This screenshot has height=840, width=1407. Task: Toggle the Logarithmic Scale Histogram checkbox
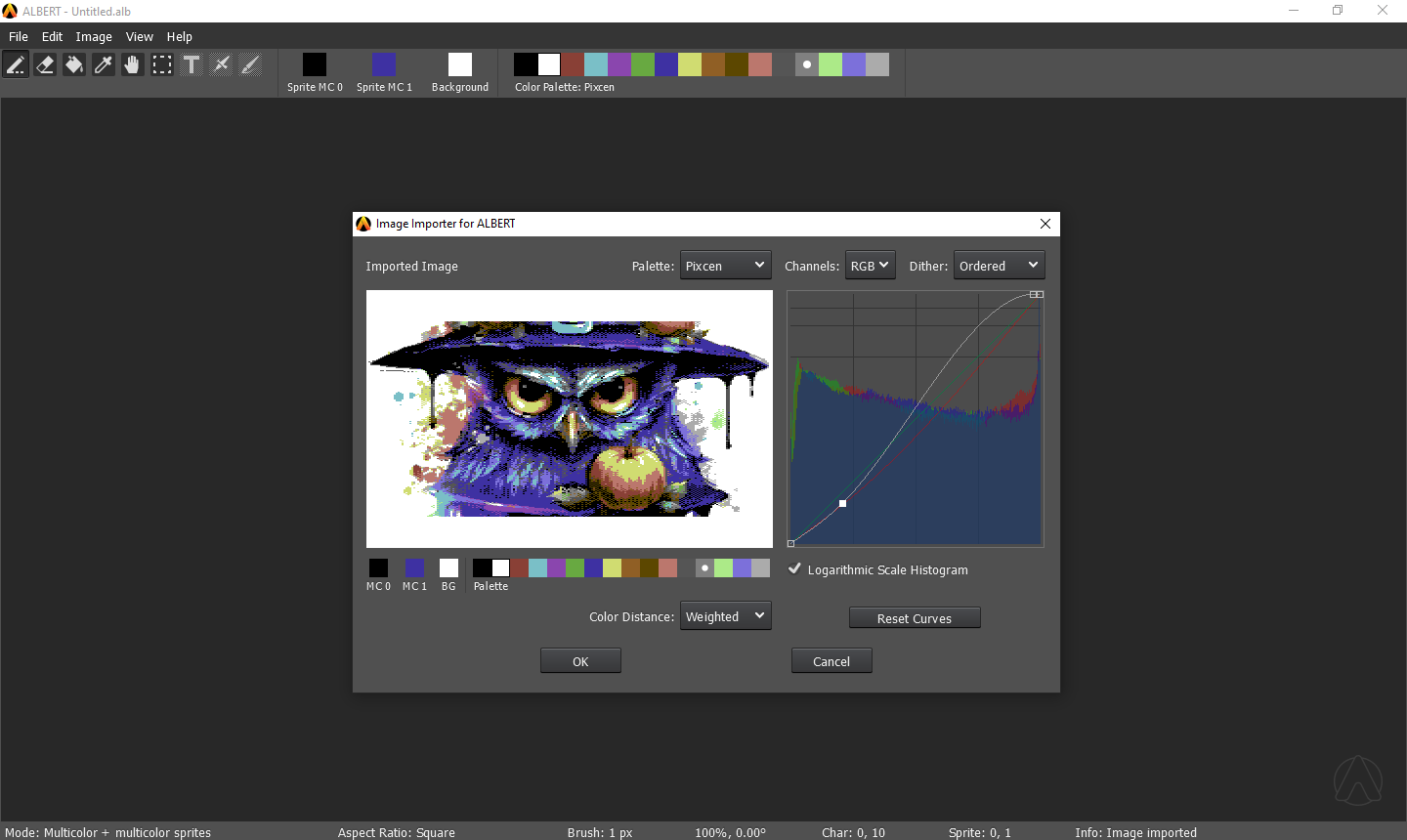795,568
